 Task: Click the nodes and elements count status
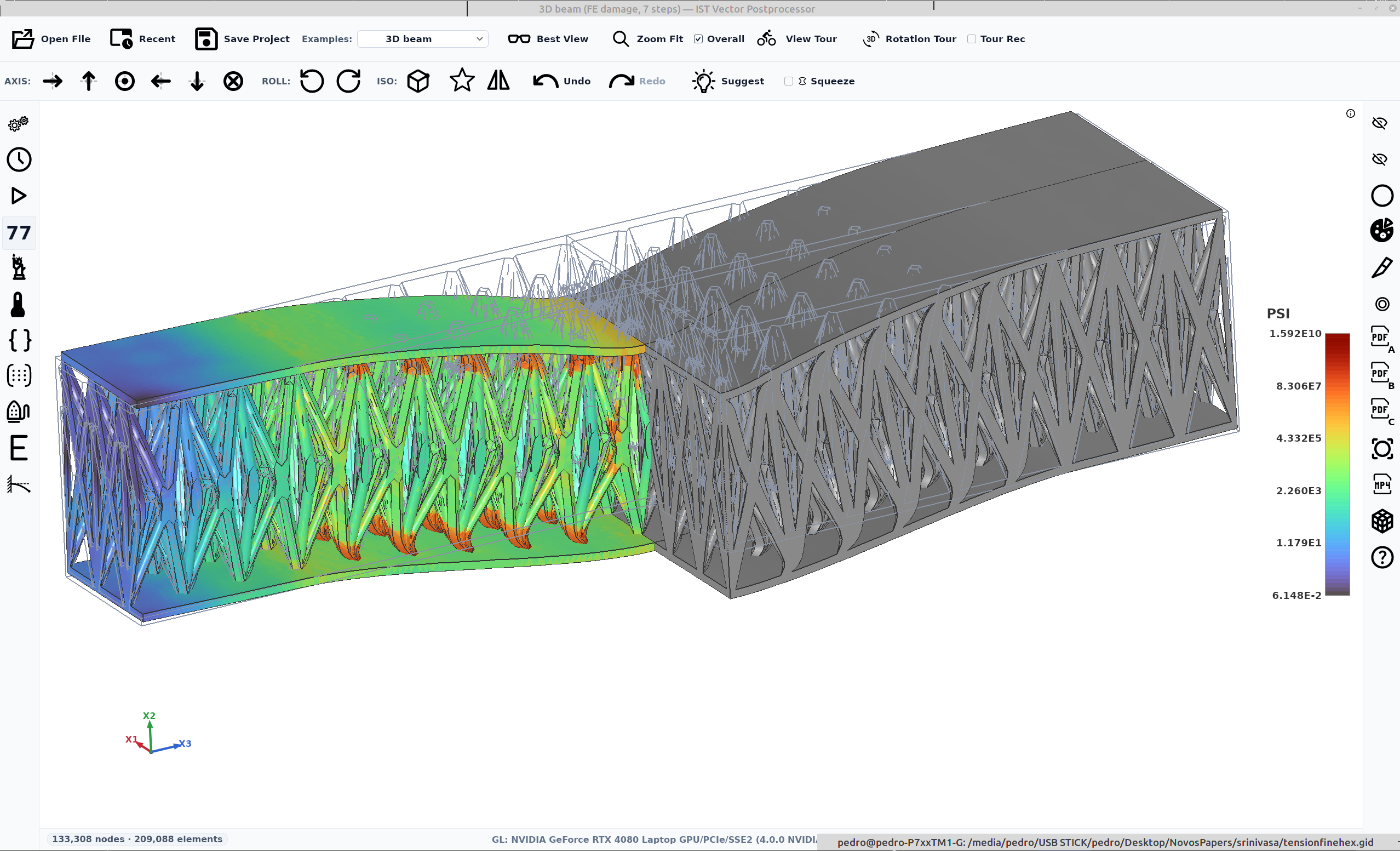point(137,839)
